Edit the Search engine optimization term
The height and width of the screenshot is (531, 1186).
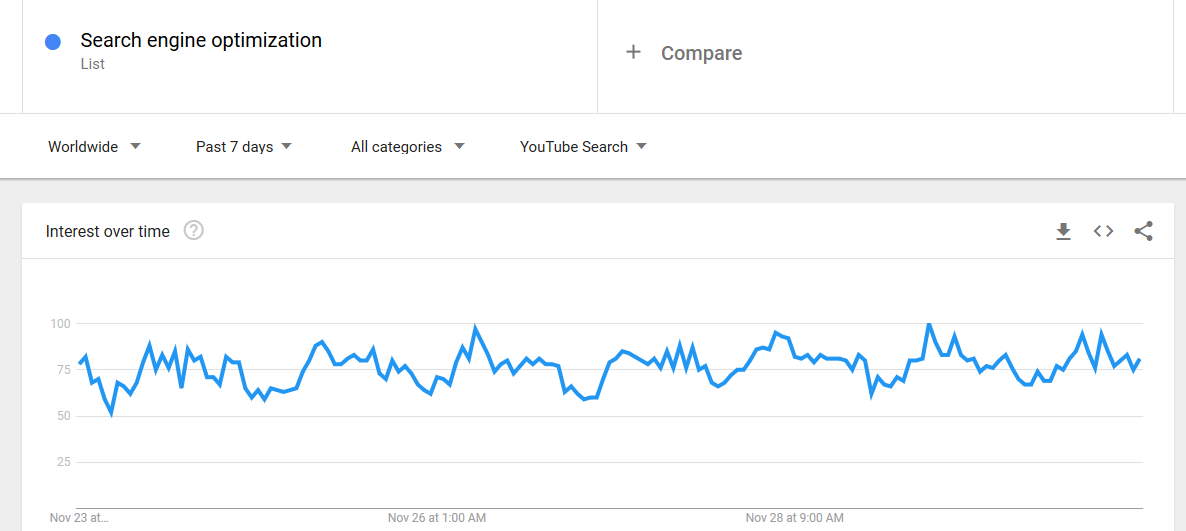201,40
